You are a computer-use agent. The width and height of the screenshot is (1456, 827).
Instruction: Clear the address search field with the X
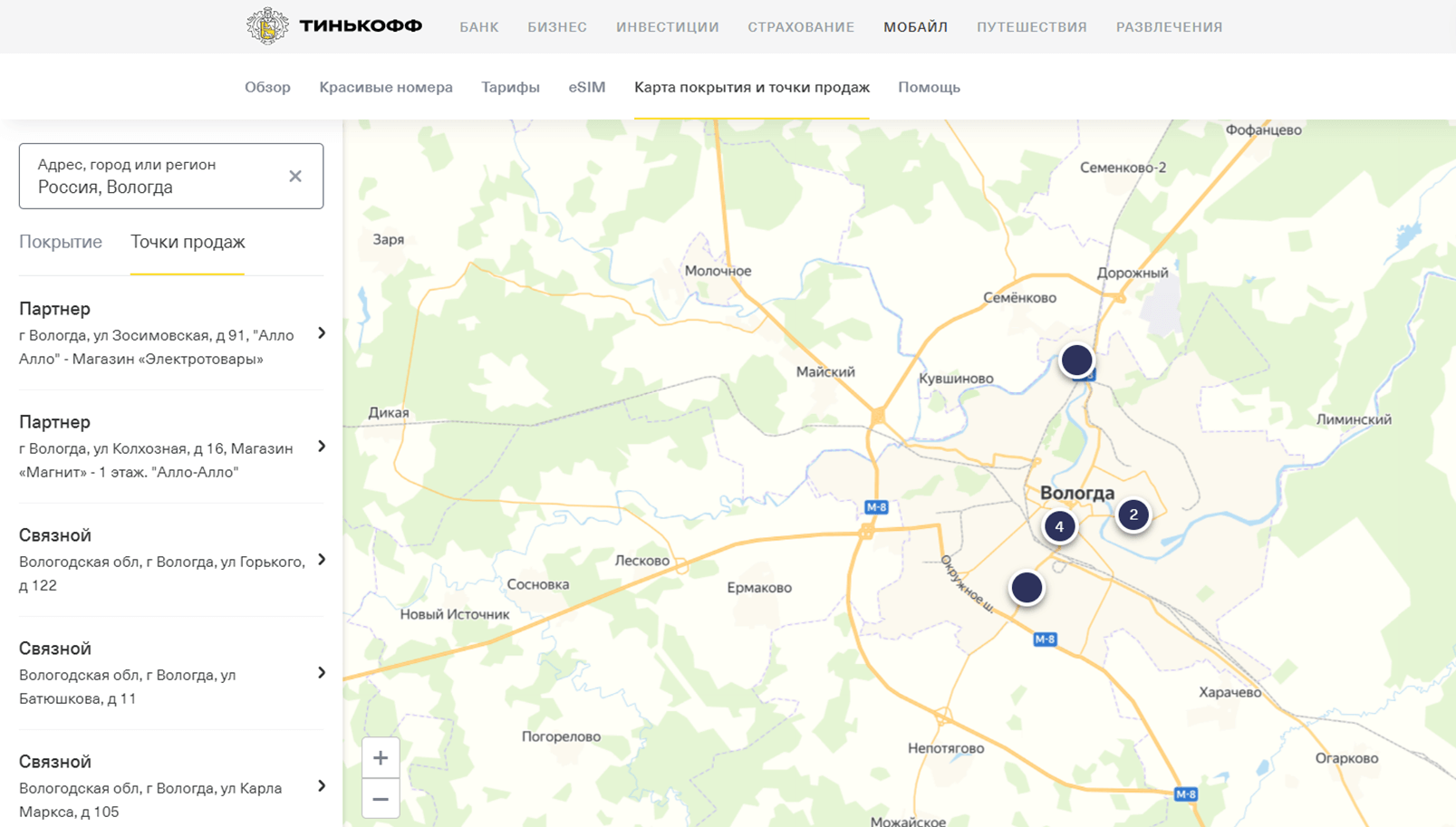pyautogui.click(x=295, y=176)
